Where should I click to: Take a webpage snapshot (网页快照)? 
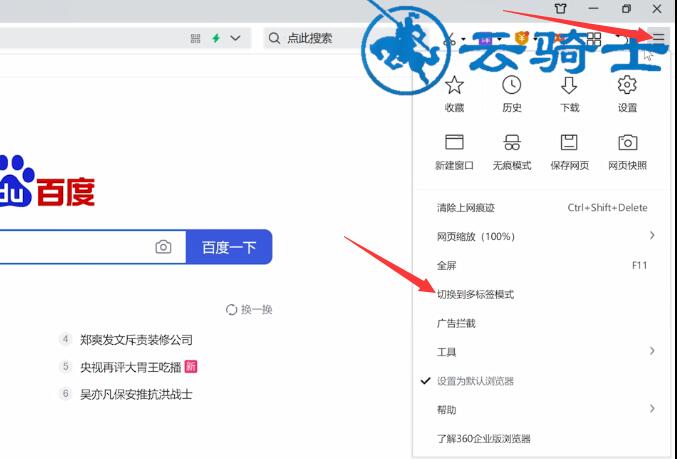pyautogui.click(x=627, y=152)
